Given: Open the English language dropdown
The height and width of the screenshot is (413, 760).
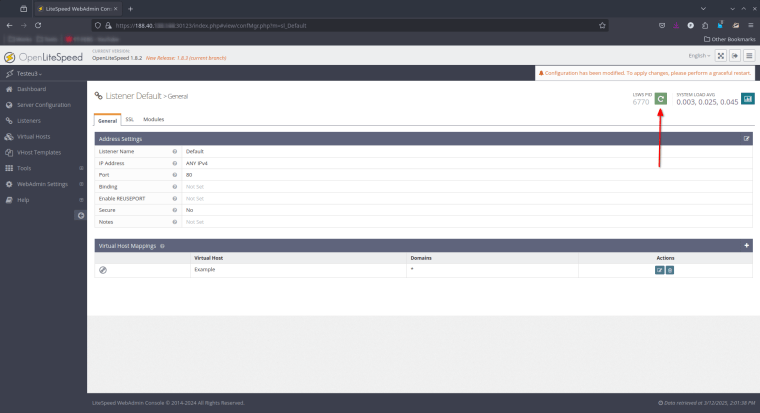Looking at the screenshot, I should coord(699,56).
